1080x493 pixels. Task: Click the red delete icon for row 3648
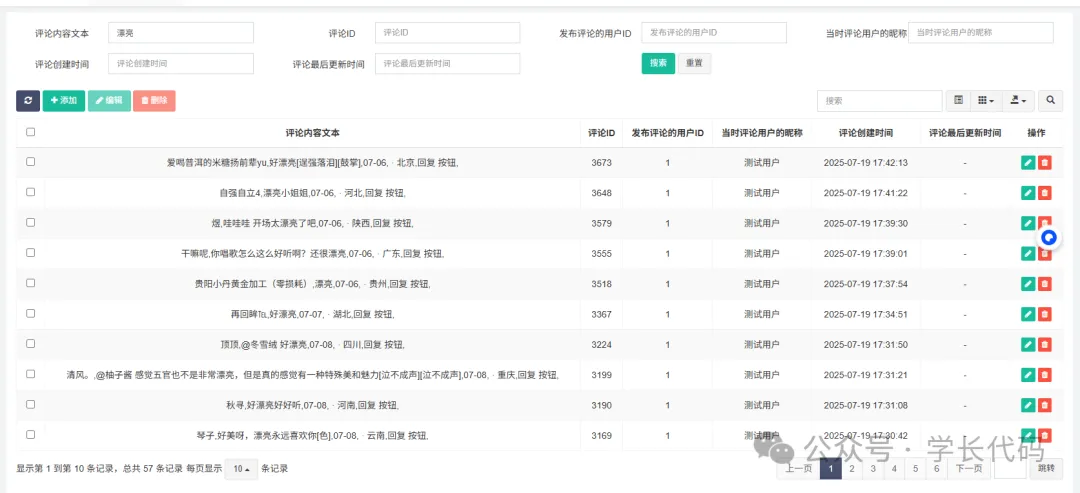[1044, 193]
